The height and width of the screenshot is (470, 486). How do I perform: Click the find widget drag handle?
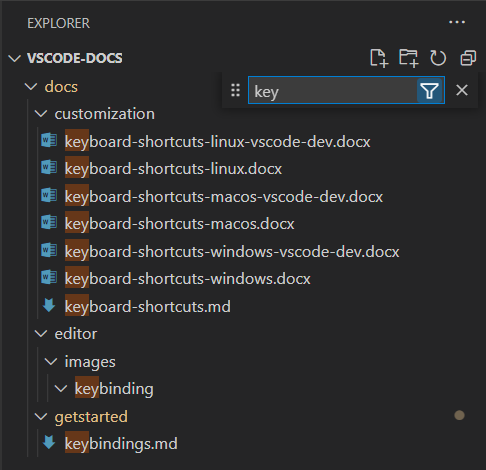pyautogui.click(x=235, y=90)
